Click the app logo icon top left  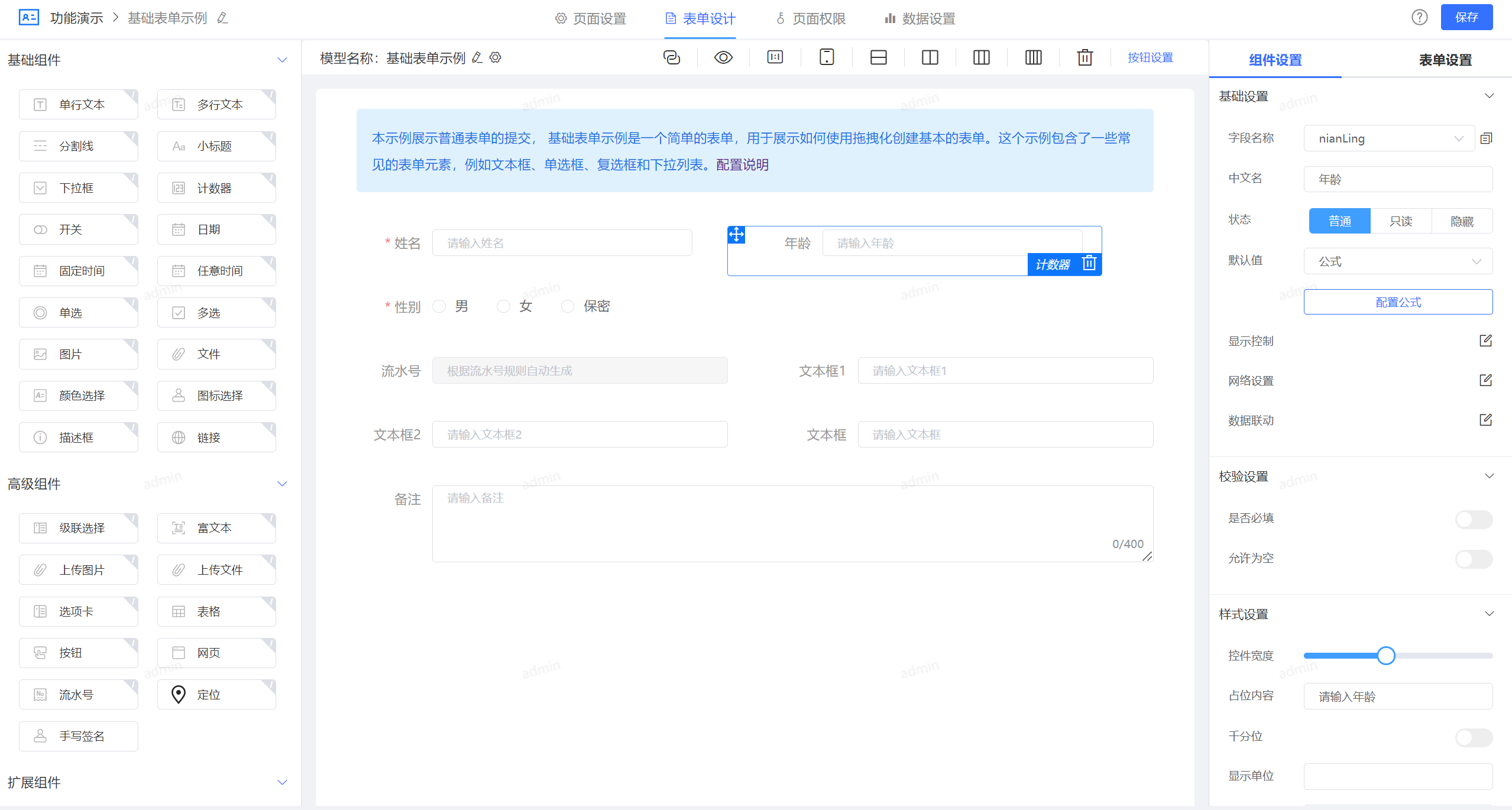coord(29,17)
